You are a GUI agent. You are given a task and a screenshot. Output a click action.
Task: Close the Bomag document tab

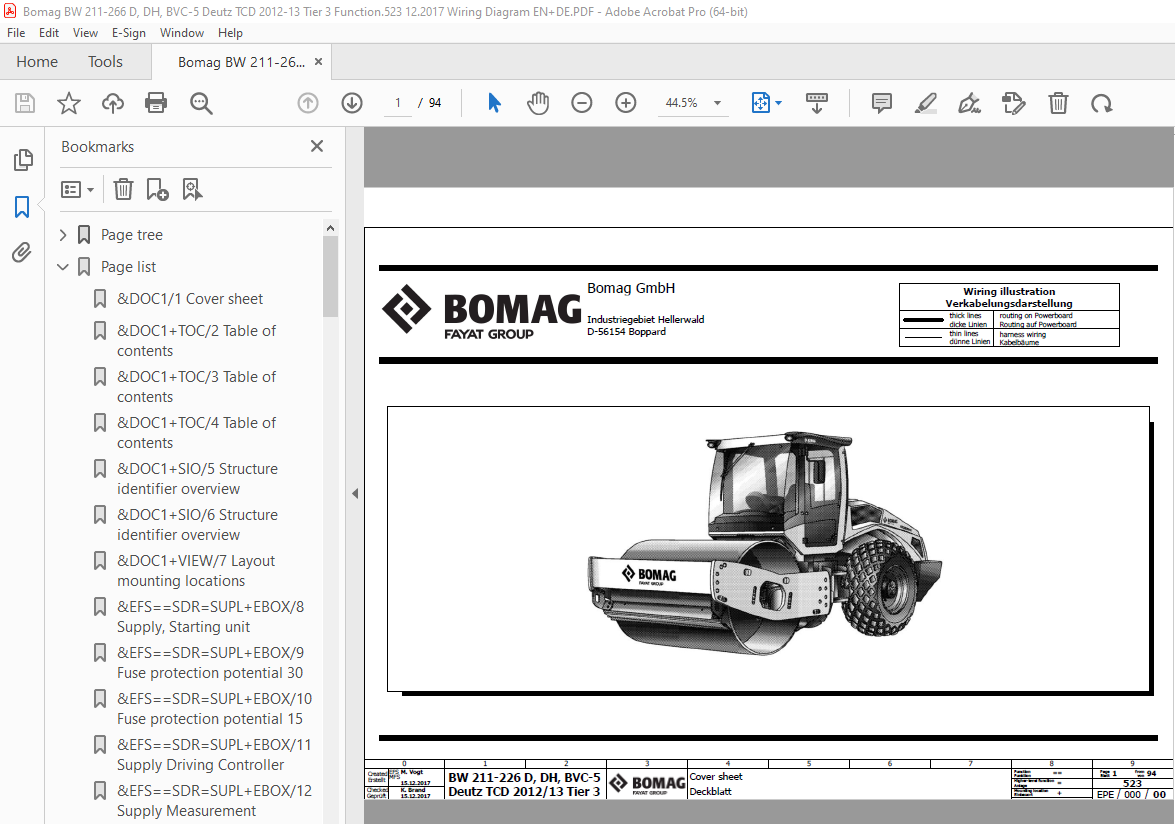click(318, 62)
